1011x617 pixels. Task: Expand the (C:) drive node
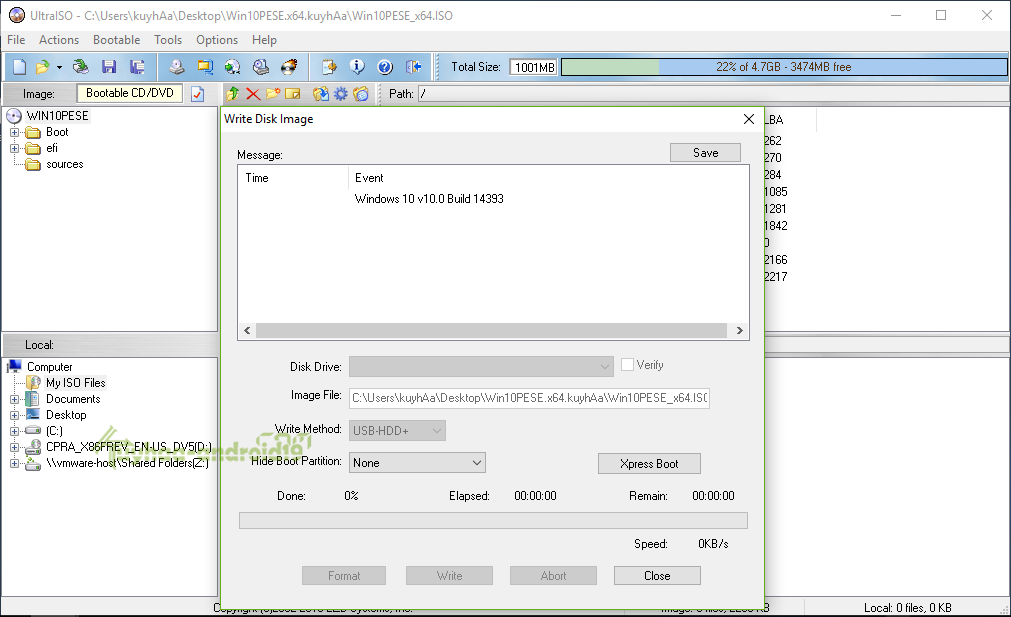[14, 431]
